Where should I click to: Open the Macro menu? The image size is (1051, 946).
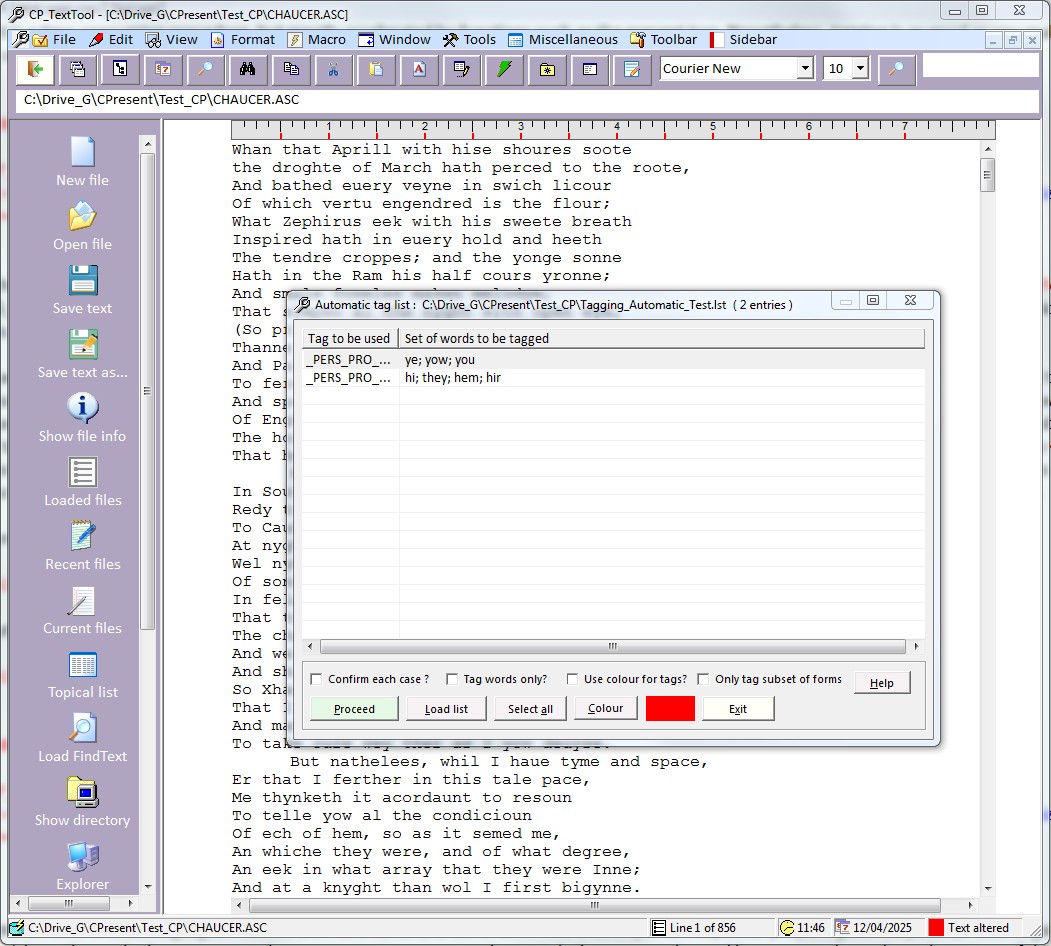coord(316,40)
